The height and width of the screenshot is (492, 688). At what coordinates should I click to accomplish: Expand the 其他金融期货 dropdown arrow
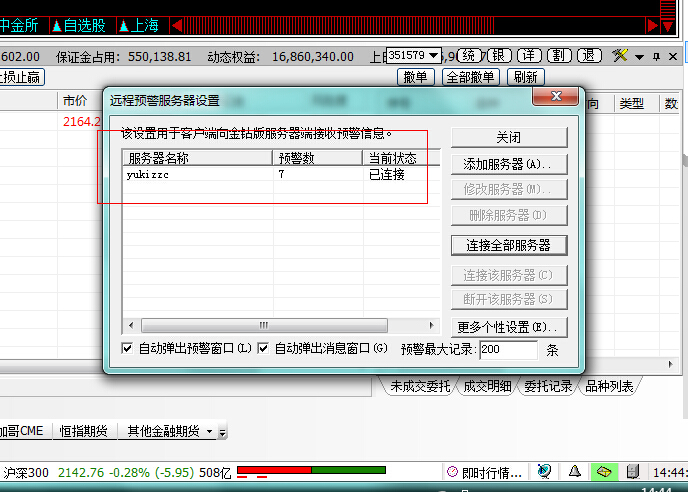(209, 432)
